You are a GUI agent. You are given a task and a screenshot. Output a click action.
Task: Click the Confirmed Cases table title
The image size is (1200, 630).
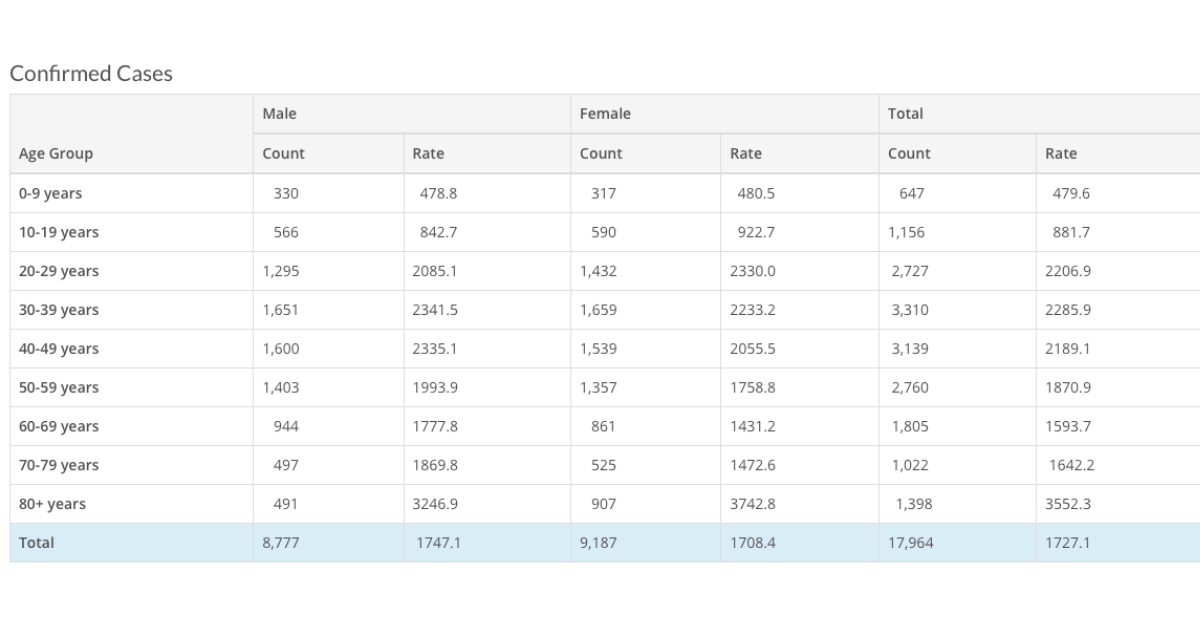coord(91,74)
